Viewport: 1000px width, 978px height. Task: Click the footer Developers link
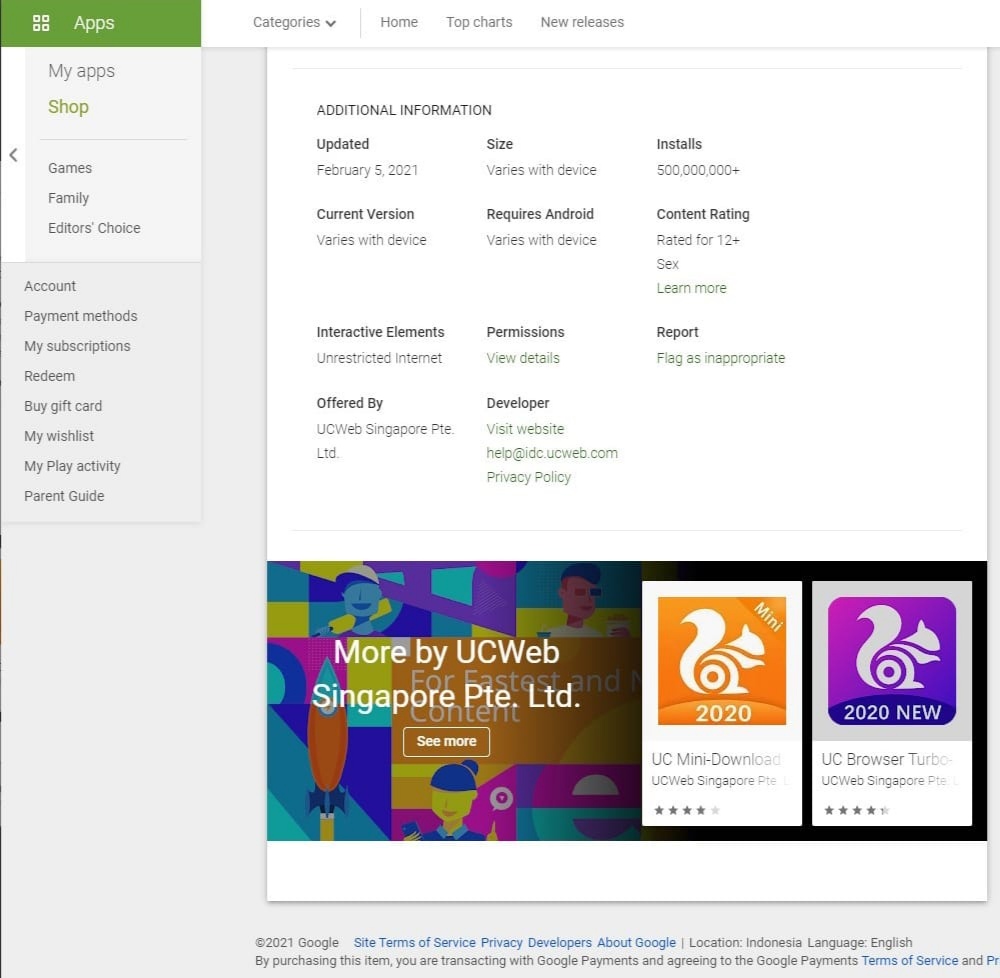tap(559, 942)
